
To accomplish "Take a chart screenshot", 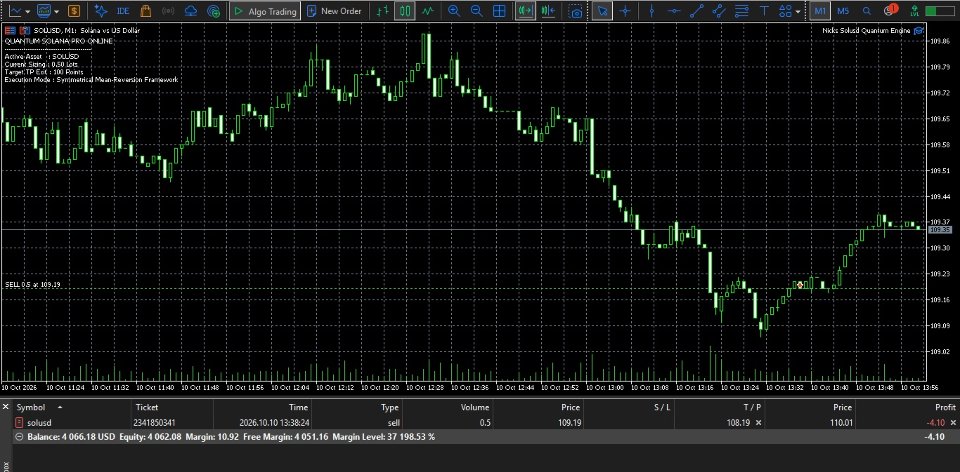I will click(x=575, y=11).
